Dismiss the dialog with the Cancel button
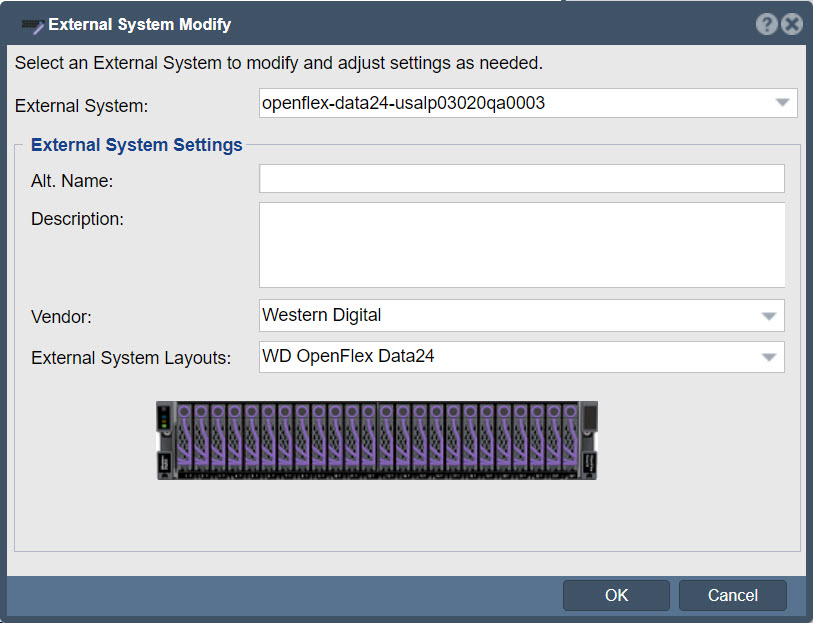 733,595
